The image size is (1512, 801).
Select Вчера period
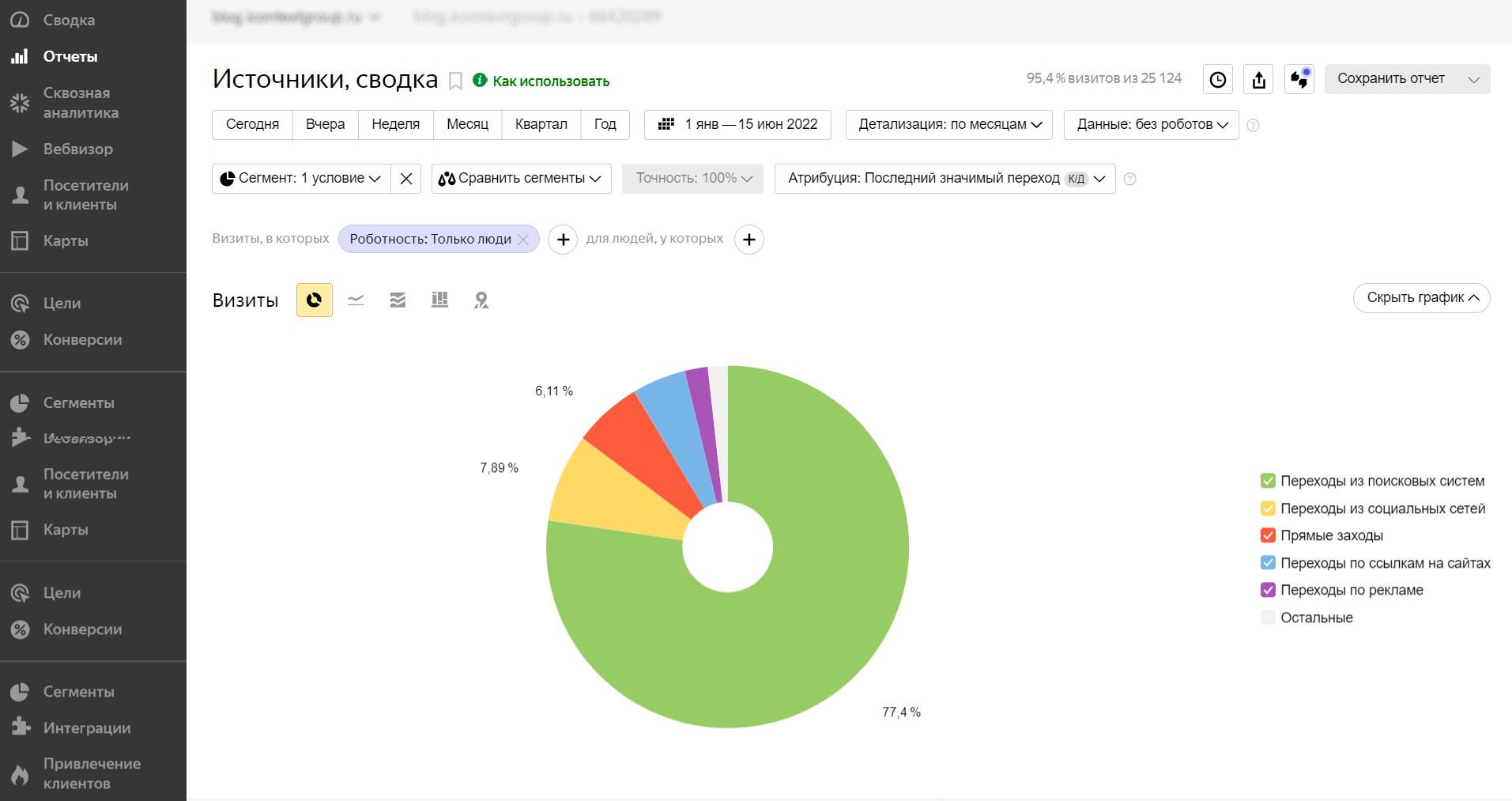coord(325,124)
